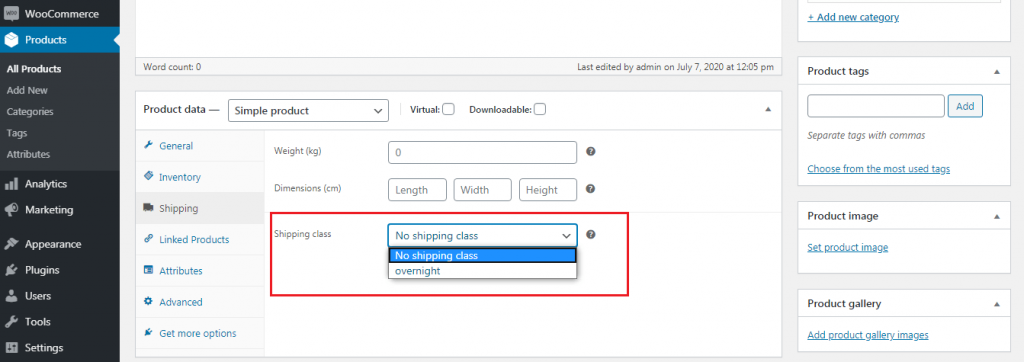
Task: Click the Plugins plug icon
Action: click(x=11, y=270)
